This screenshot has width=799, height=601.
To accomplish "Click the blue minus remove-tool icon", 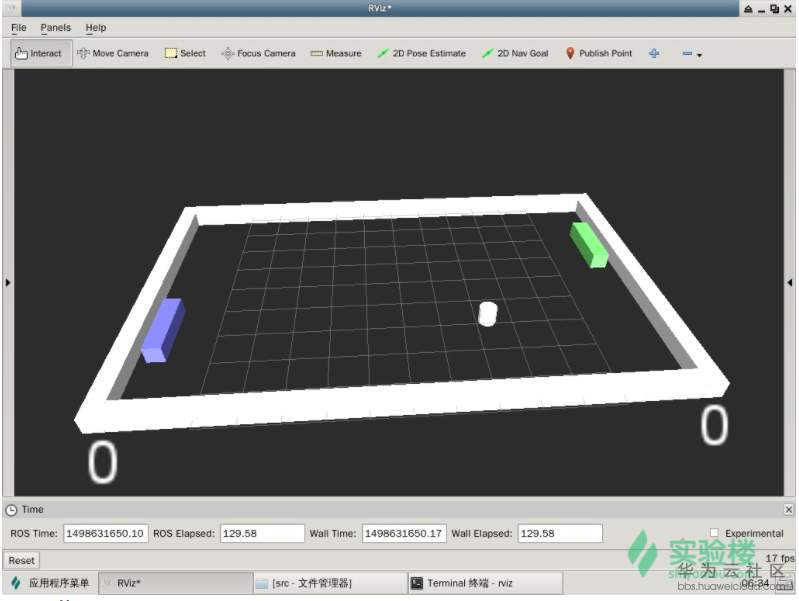I will [x=687, y=53].
